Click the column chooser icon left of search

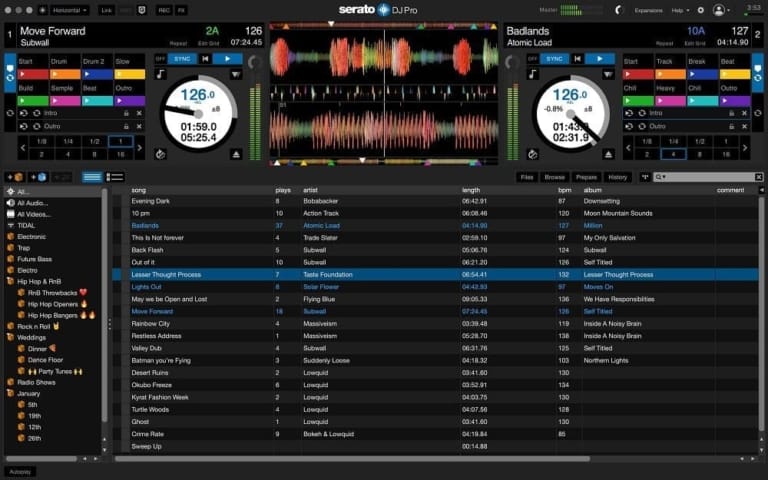click(x=645, y=177)
